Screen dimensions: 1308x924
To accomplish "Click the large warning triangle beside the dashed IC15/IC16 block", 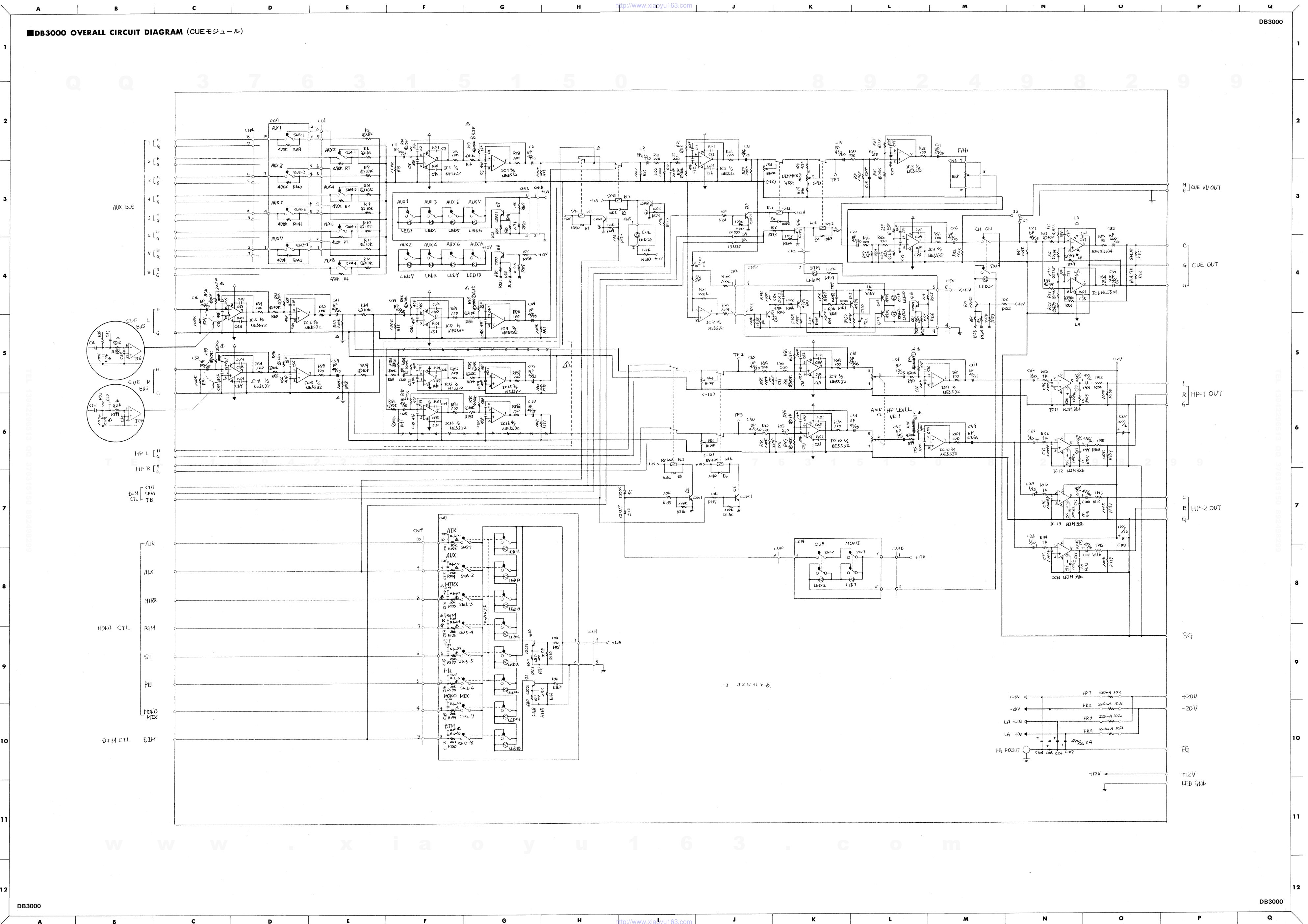I will [x=566, y=365].
